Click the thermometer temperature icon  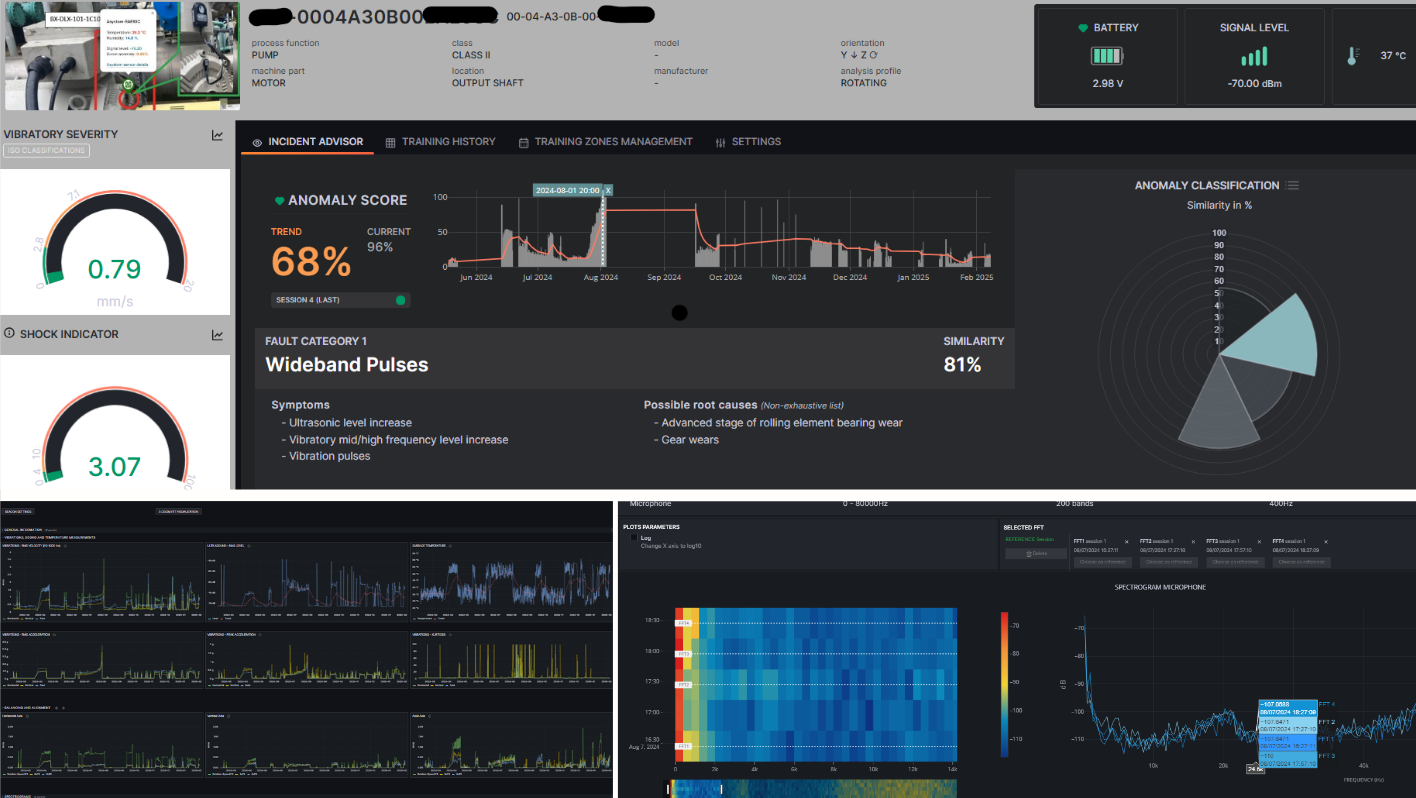tap(1353, 56)
